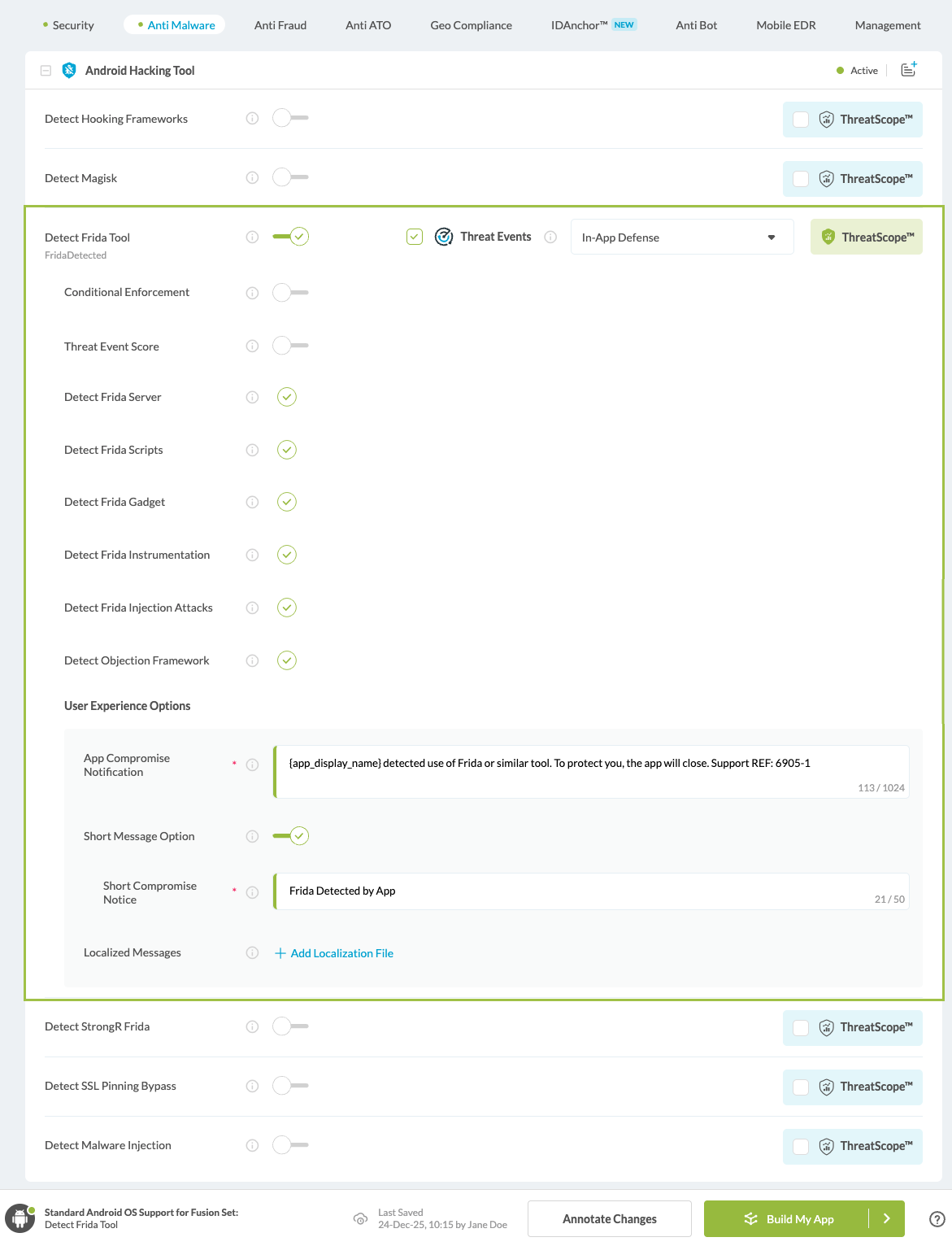Viewport: 952px width, 1246px height.
Task: Click the info icon next to Detect Magisk
Action: 252,177
